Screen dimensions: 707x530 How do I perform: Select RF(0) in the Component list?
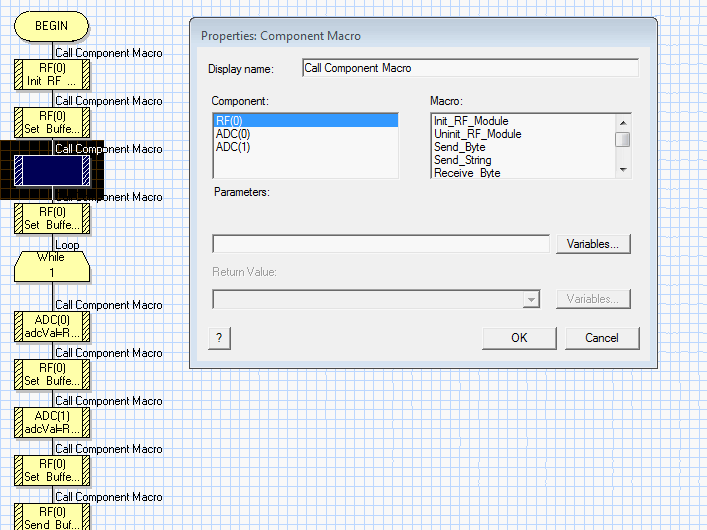[x=306, y=121]
